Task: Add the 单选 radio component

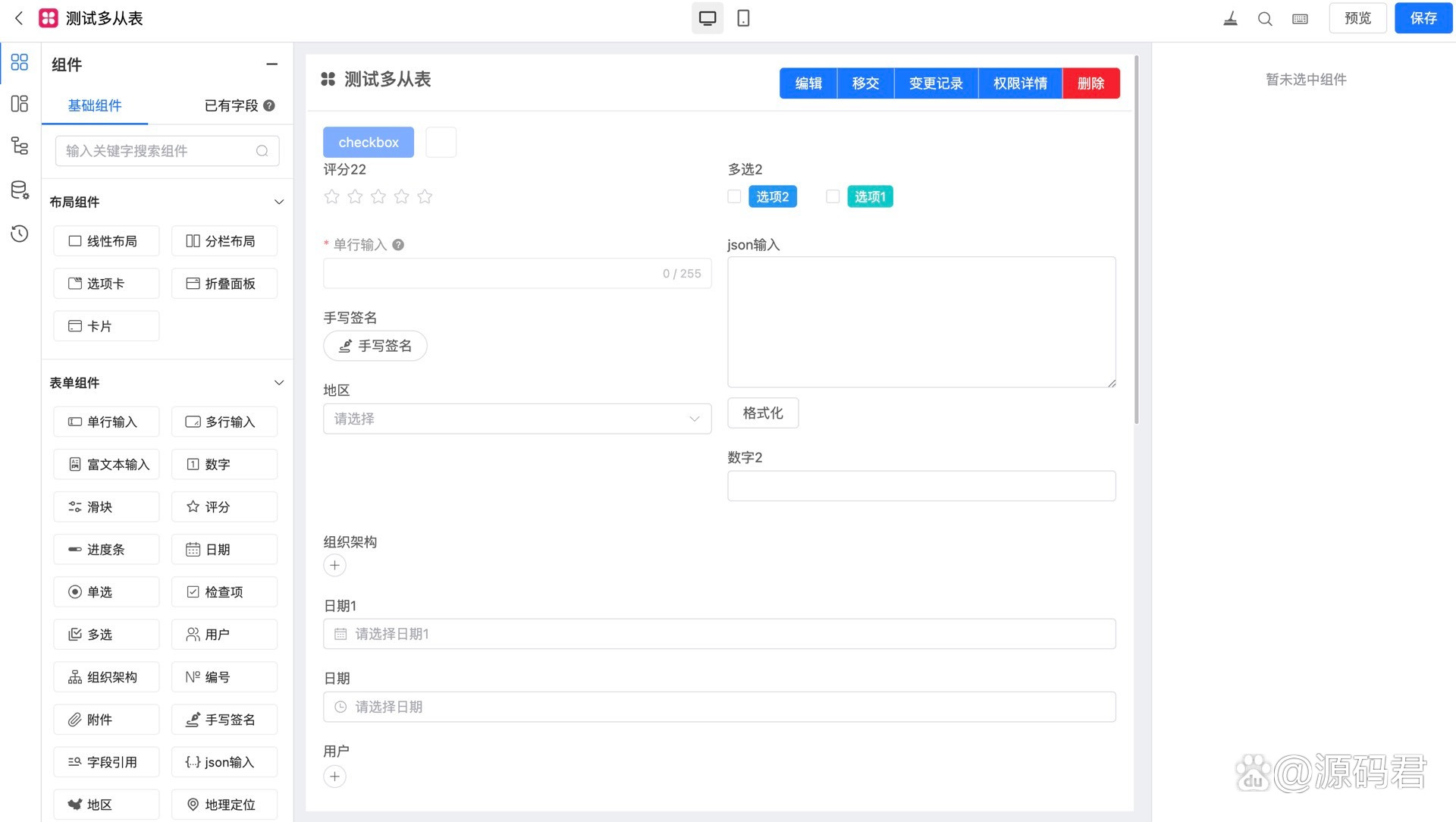Action: point(106,592)
